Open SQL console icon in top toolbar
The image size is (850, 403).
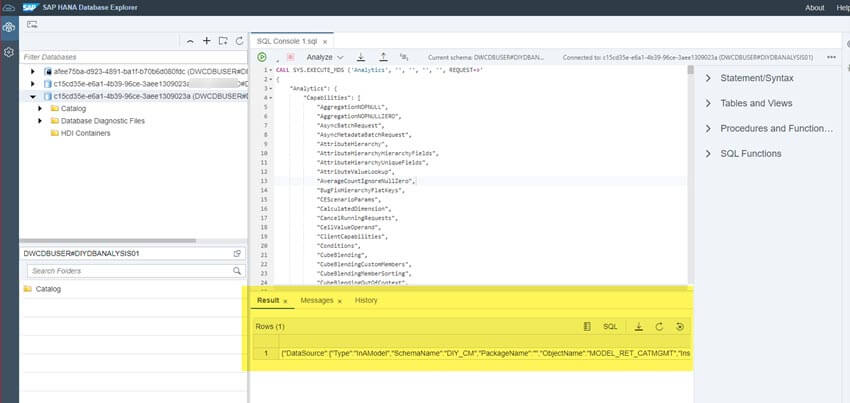point(32,24)
